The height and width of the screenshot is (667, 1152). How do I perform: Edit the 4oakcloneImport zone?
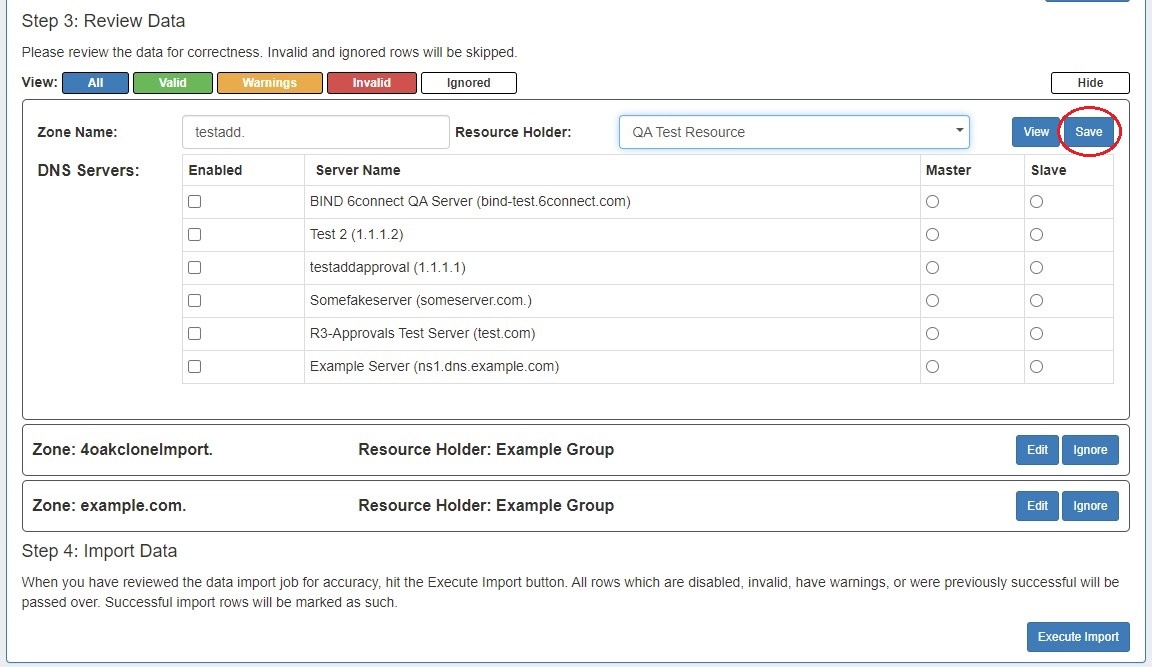[1037, 450]
